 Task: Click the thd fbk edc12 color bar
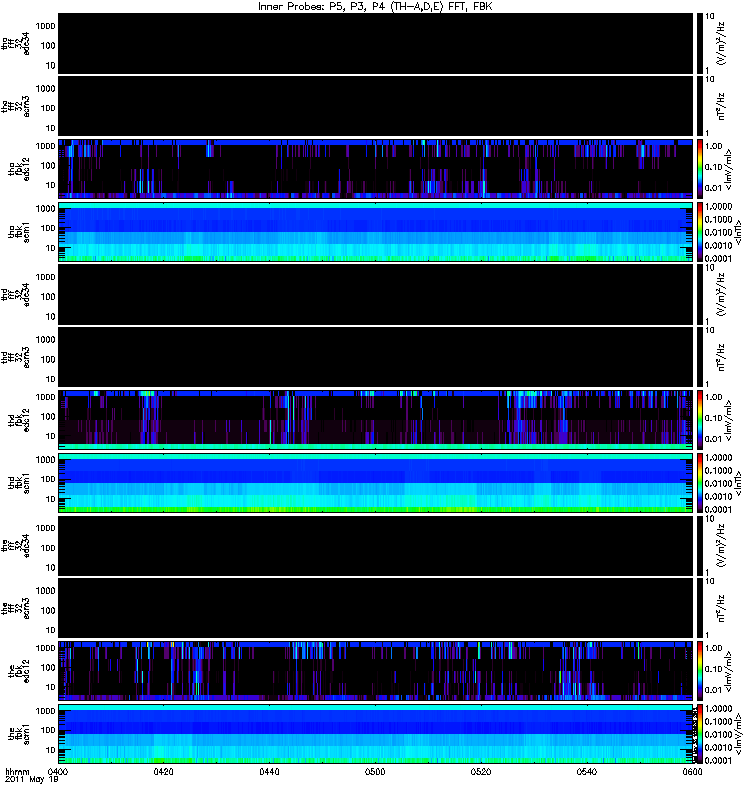(699, 420)
